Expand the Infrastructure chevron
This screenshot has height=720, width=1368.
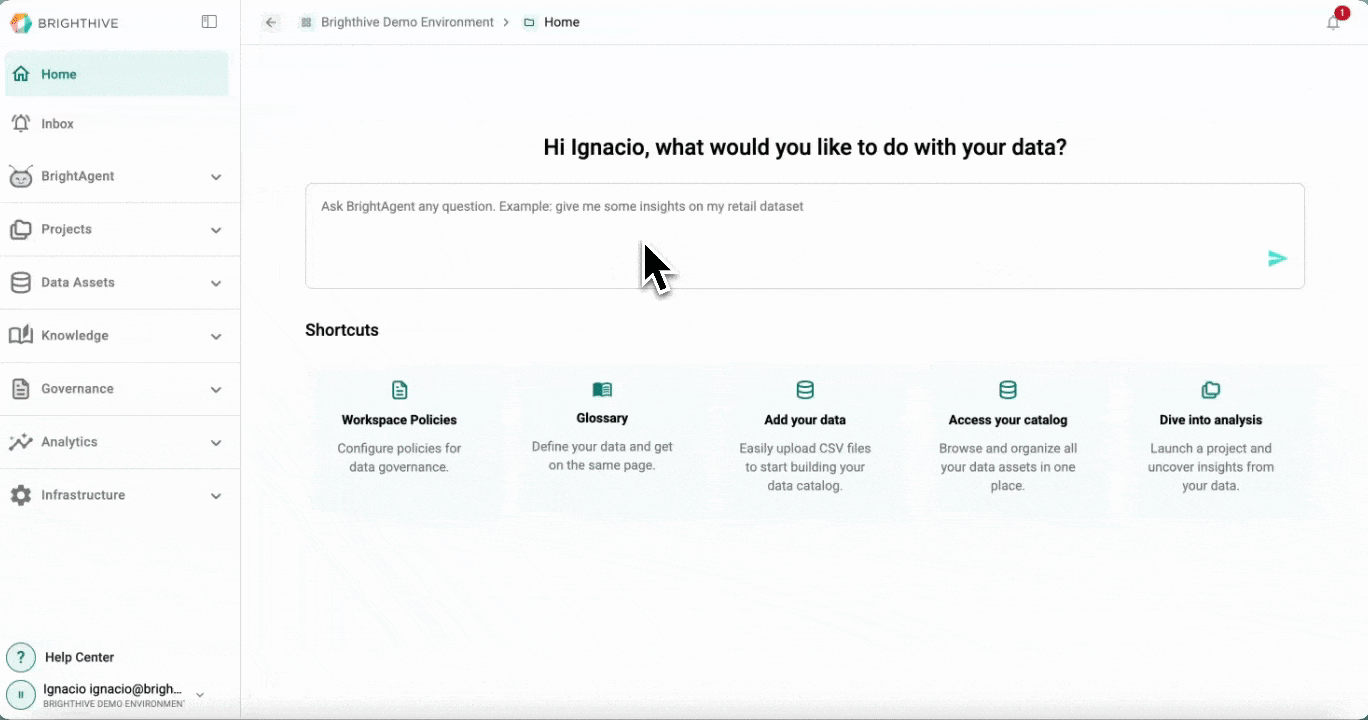[216, 495]
